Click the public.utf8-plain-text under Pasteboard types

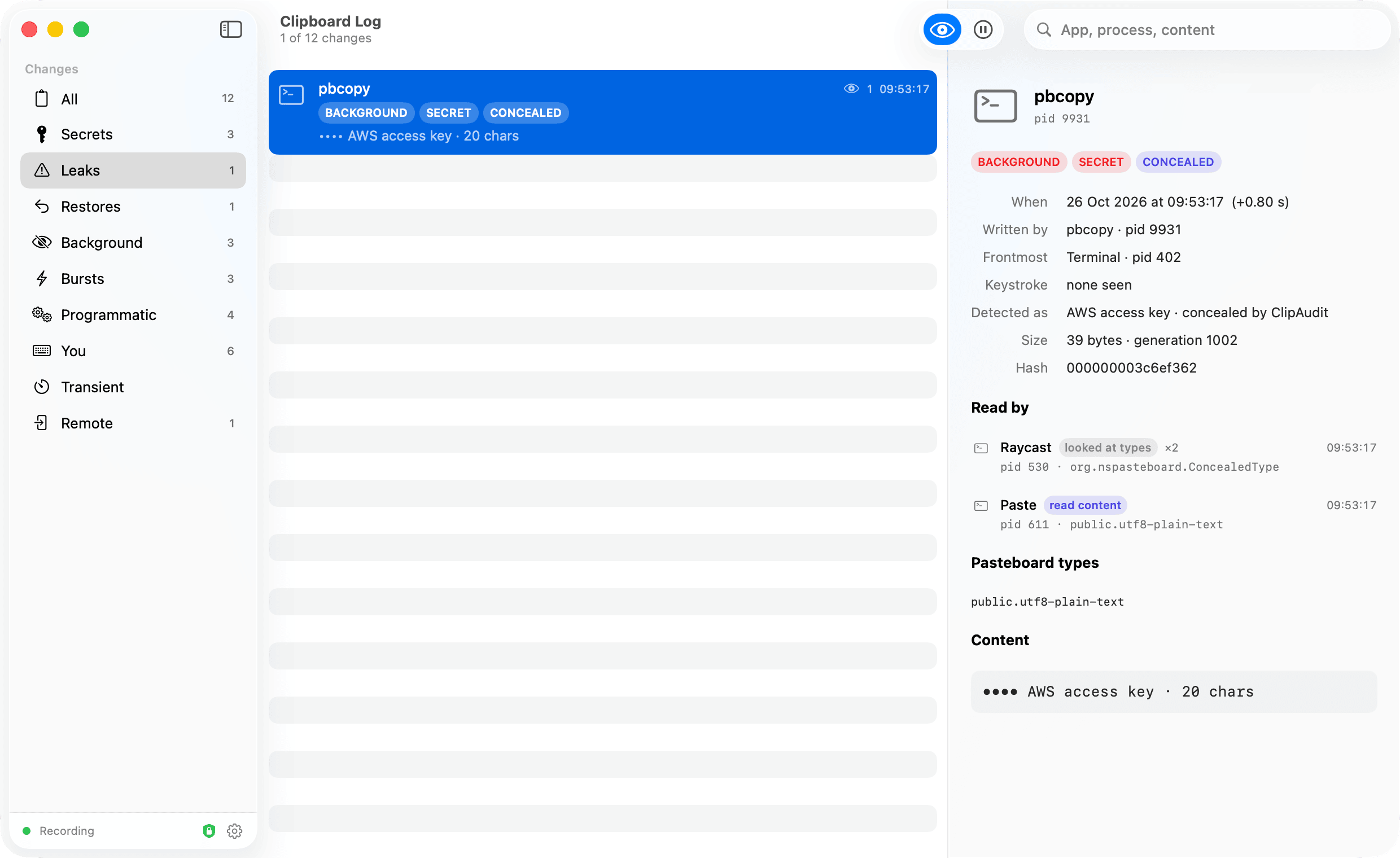coord(1047,602)
